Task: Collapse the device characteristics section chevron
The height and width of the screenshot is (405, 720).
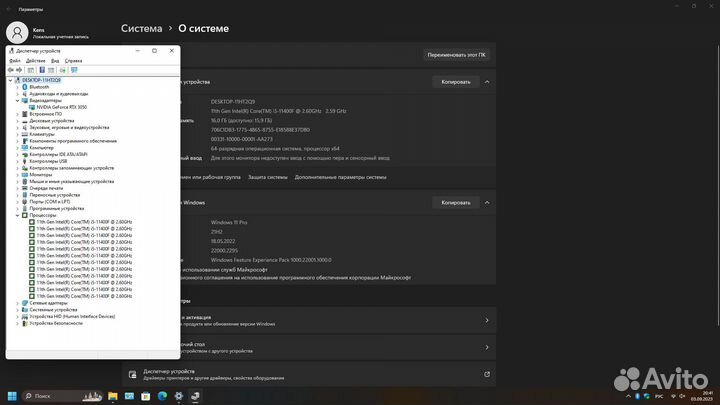Action: [487, 82]
